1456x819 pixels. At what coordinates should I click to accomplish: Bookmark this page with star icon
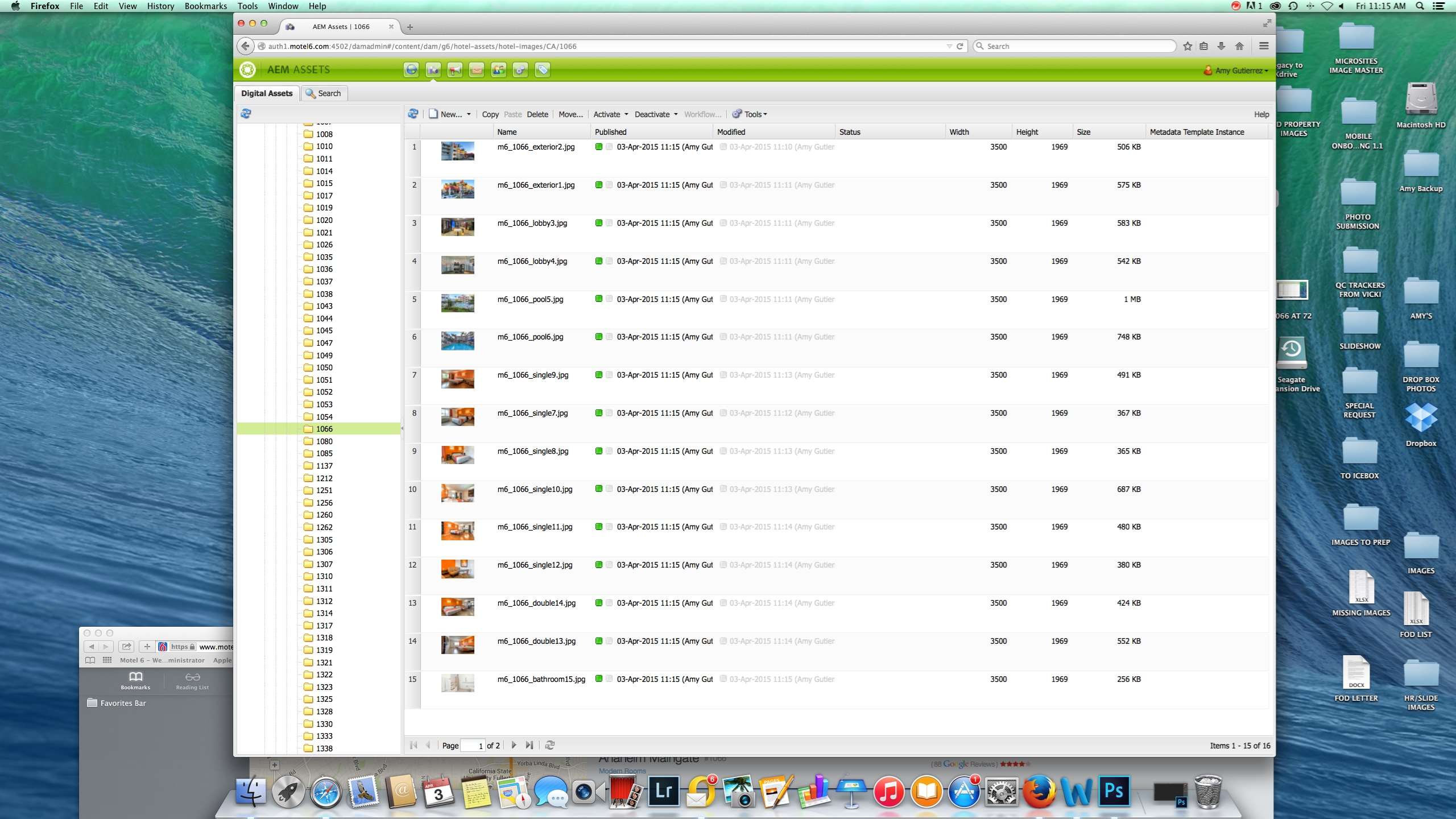1188,46
